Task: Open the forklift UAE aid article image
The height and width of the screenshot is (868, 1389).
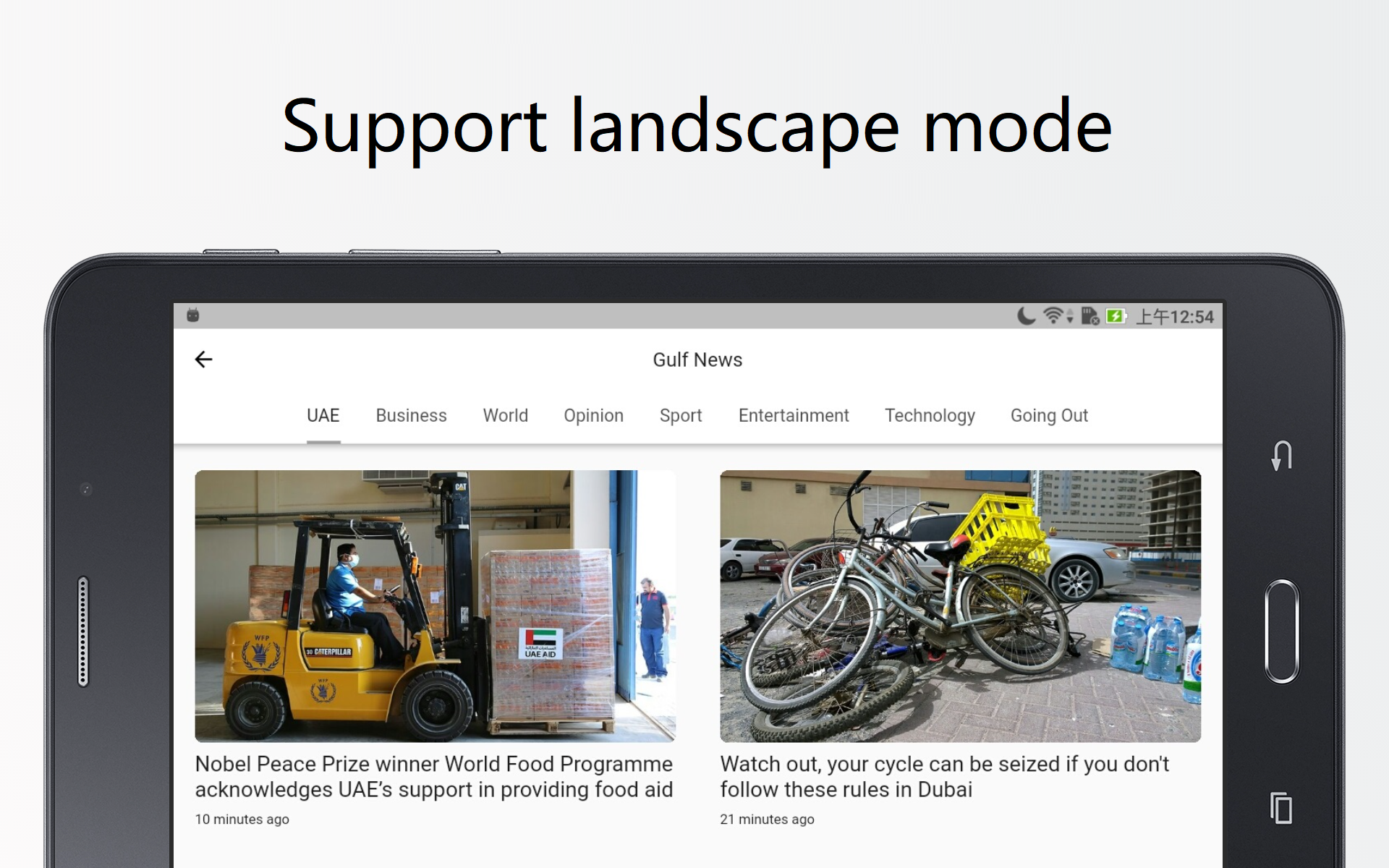Action: click(x=435, y=606)
